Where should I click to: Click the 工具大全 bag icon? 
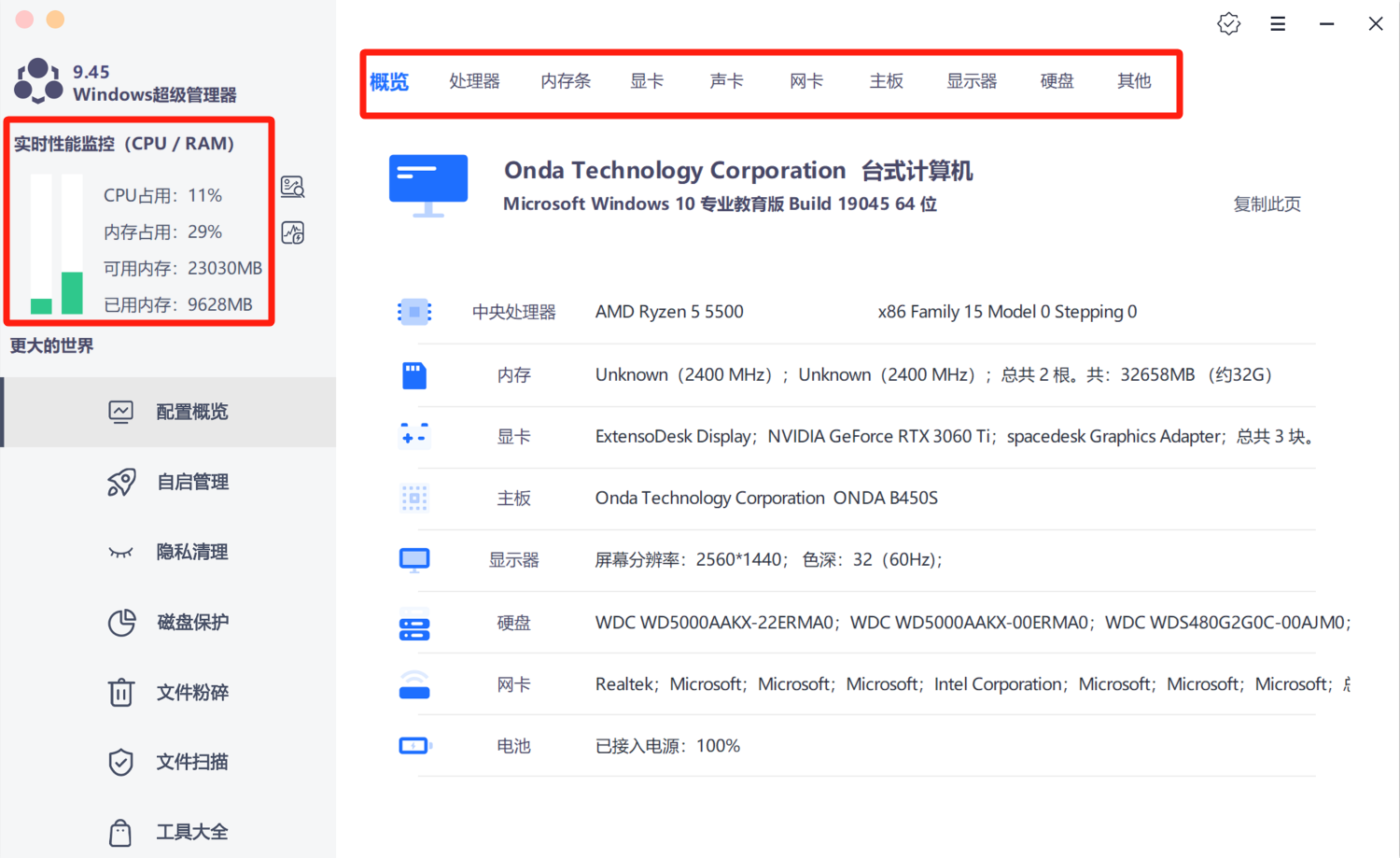[x=120, y=832]
